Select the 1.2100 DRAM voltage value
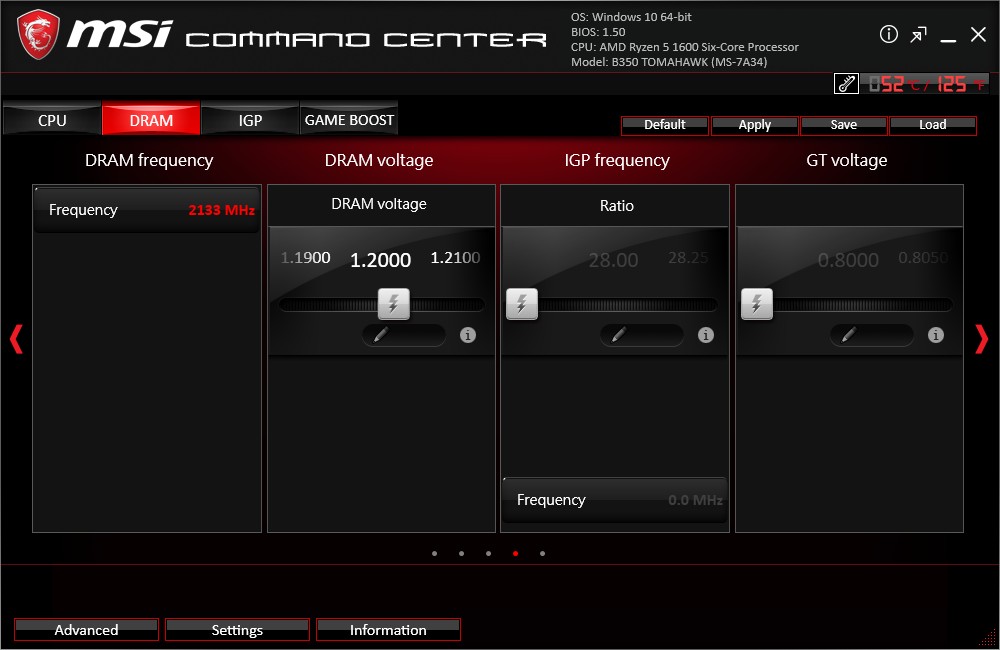Viewport: 1000px width, 650px height. click(x=455, y=258)
